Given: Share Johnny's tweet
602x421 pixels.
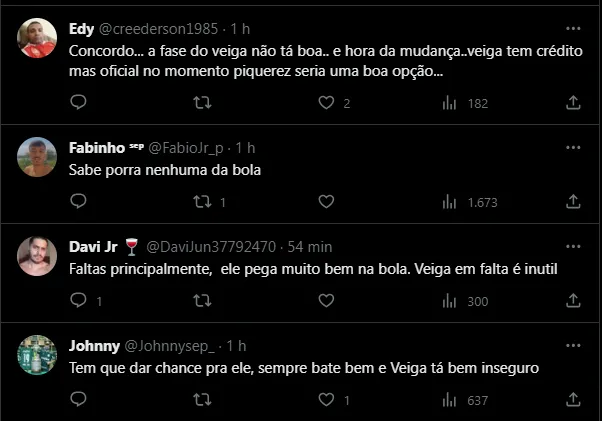Looking at the screenshot, I should coord(573,400).
